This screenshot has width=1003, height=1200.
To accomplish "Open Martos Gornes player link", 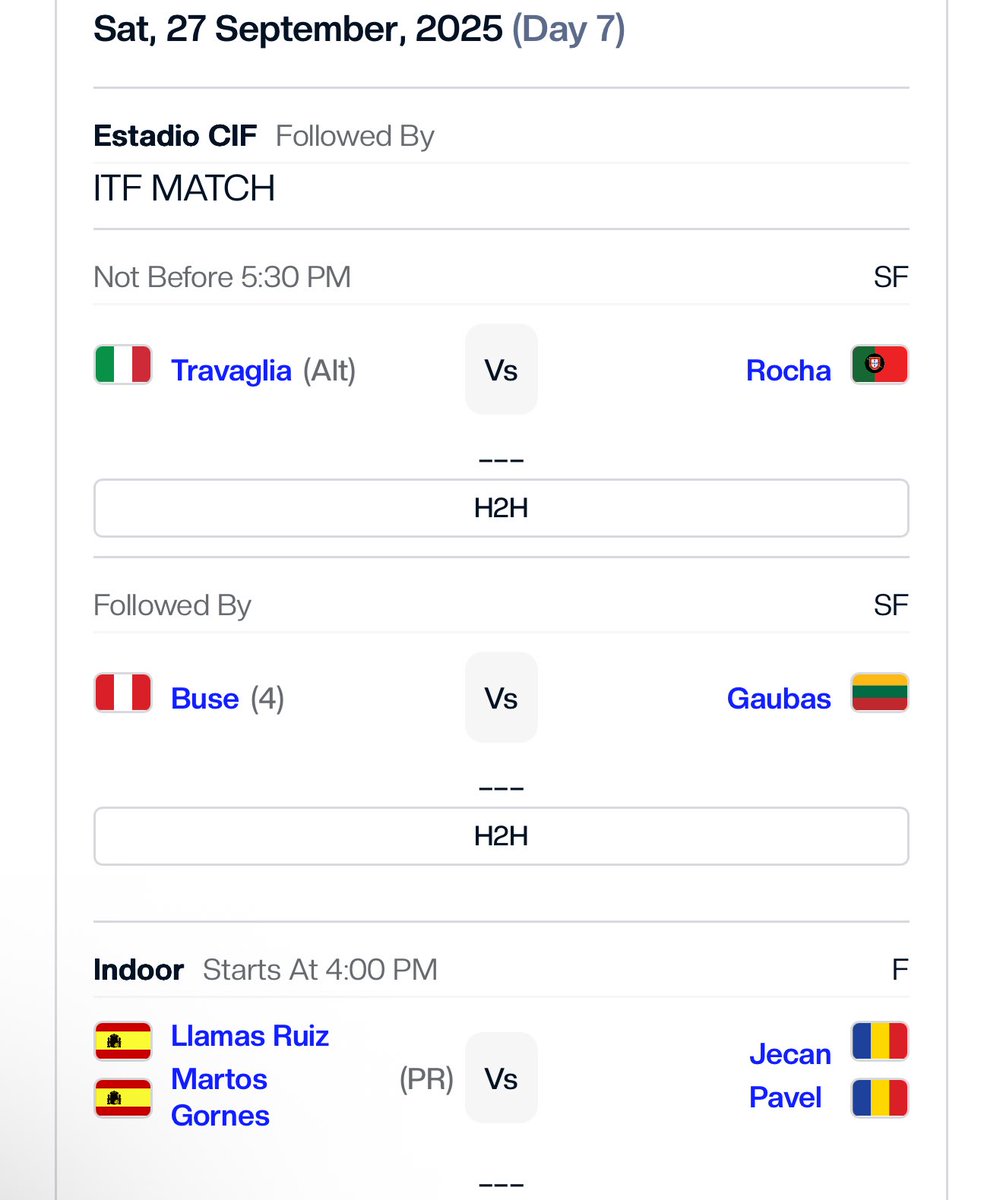I will pyautogui.click(x=220, y=1097).
